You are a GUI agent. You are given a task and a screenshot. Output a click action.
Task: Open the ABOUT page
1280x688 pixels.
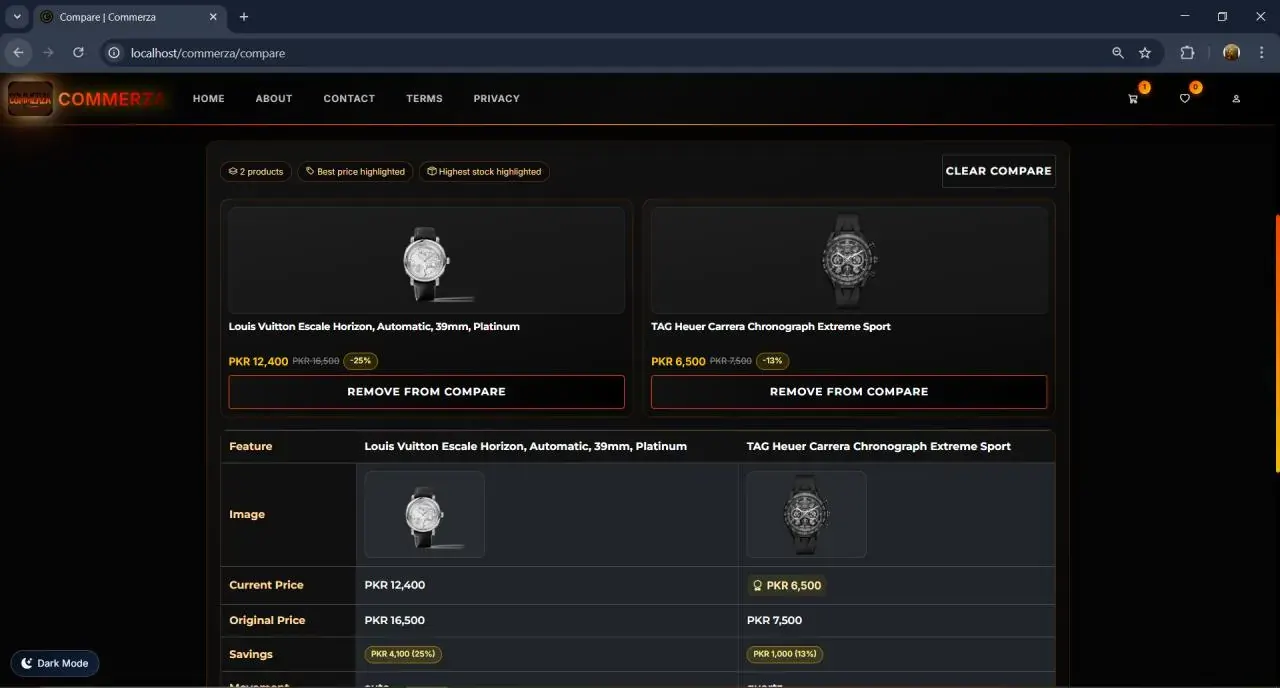pyautogui.click(x=274, y=99)
